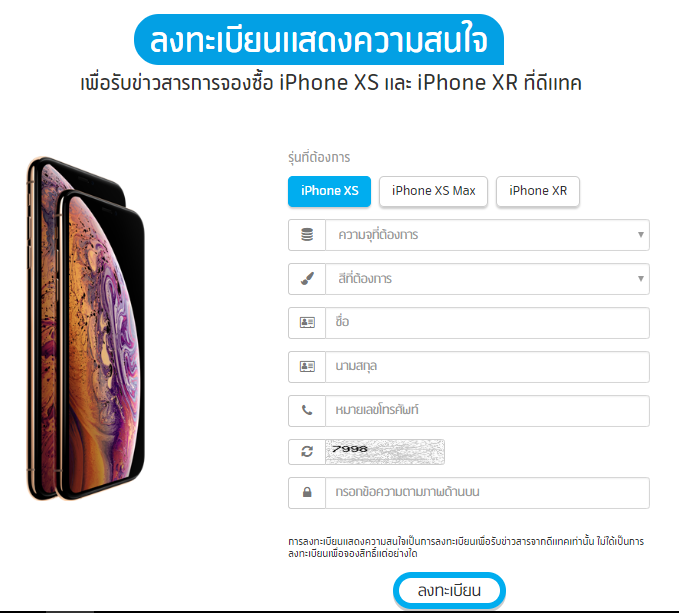Screen dimensions: 679x613
Task: Focus the นามสกุล last name field
Action: [x=488, y=367]
